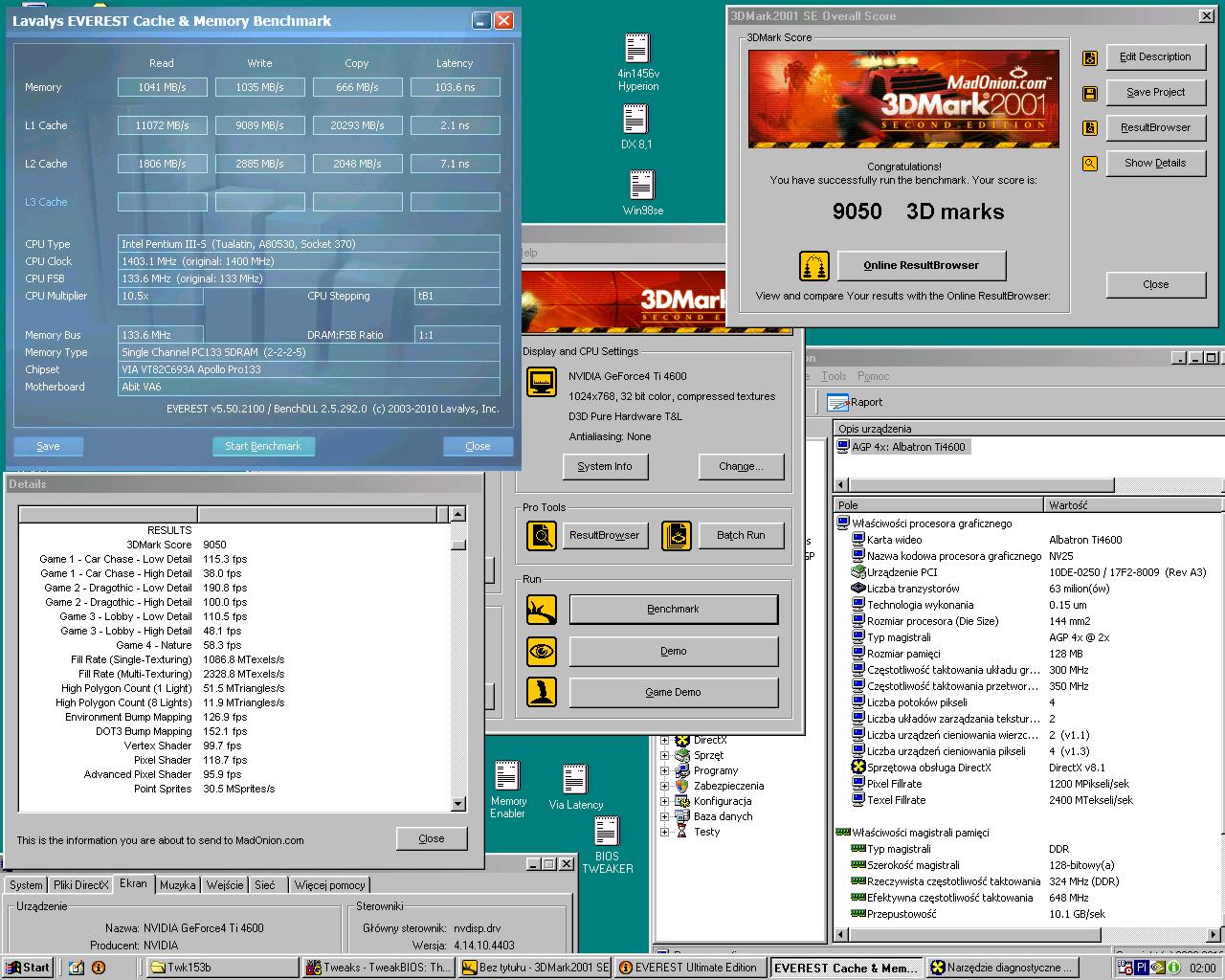The height and width of the screenshot is (980, 1225).
Task: Expand the Baza danych tree node
Action: point(664,817)
